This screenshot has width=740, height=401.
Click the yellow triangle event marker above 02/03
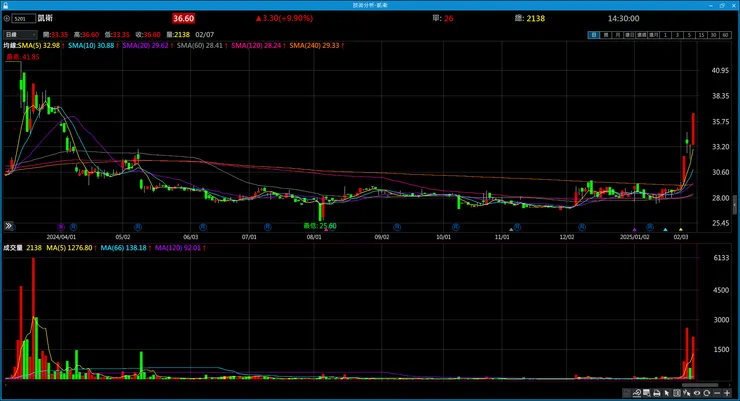(681, 230)
